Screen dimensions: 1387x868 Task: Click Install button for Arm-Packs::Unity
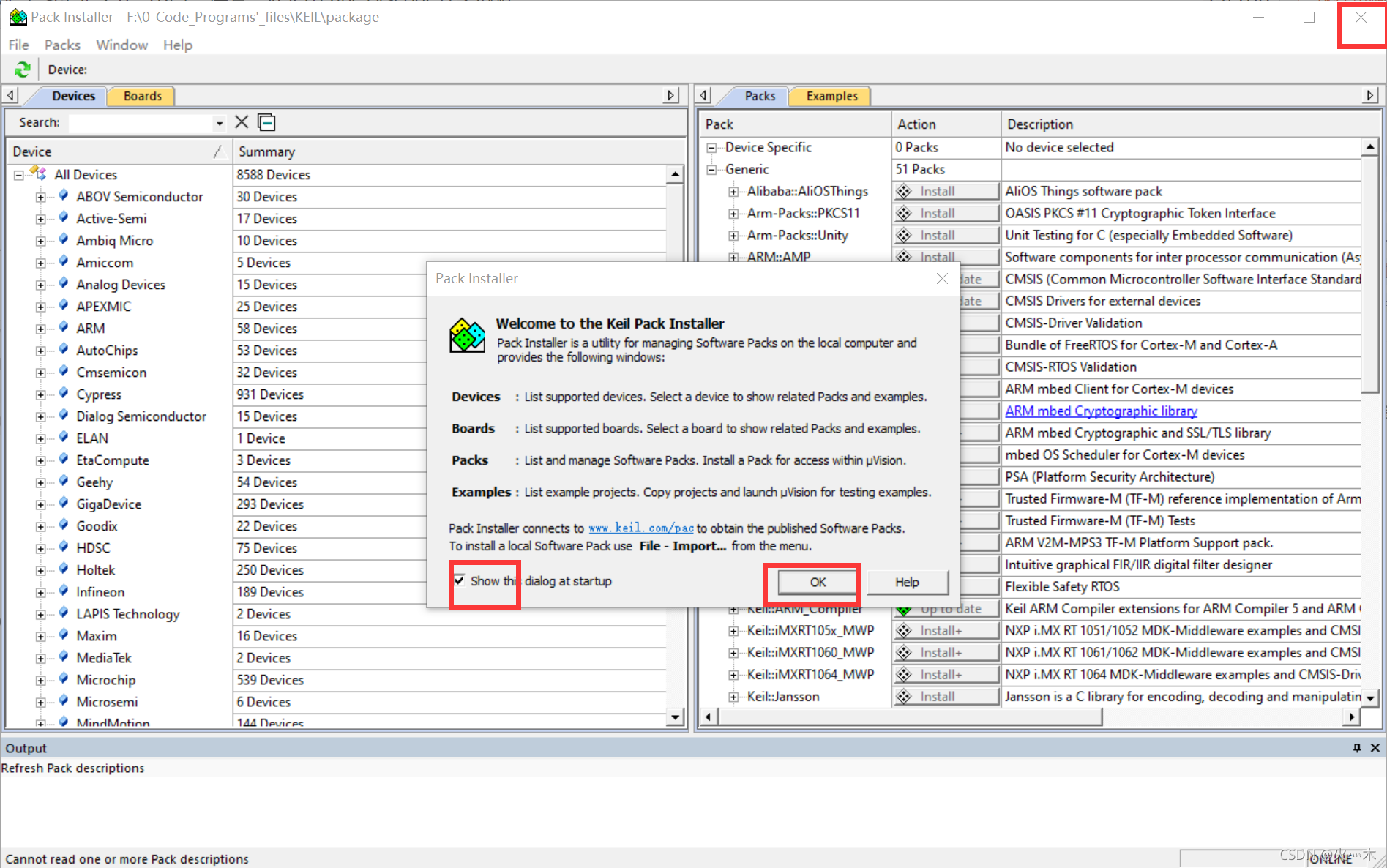[x=946, y=235]
